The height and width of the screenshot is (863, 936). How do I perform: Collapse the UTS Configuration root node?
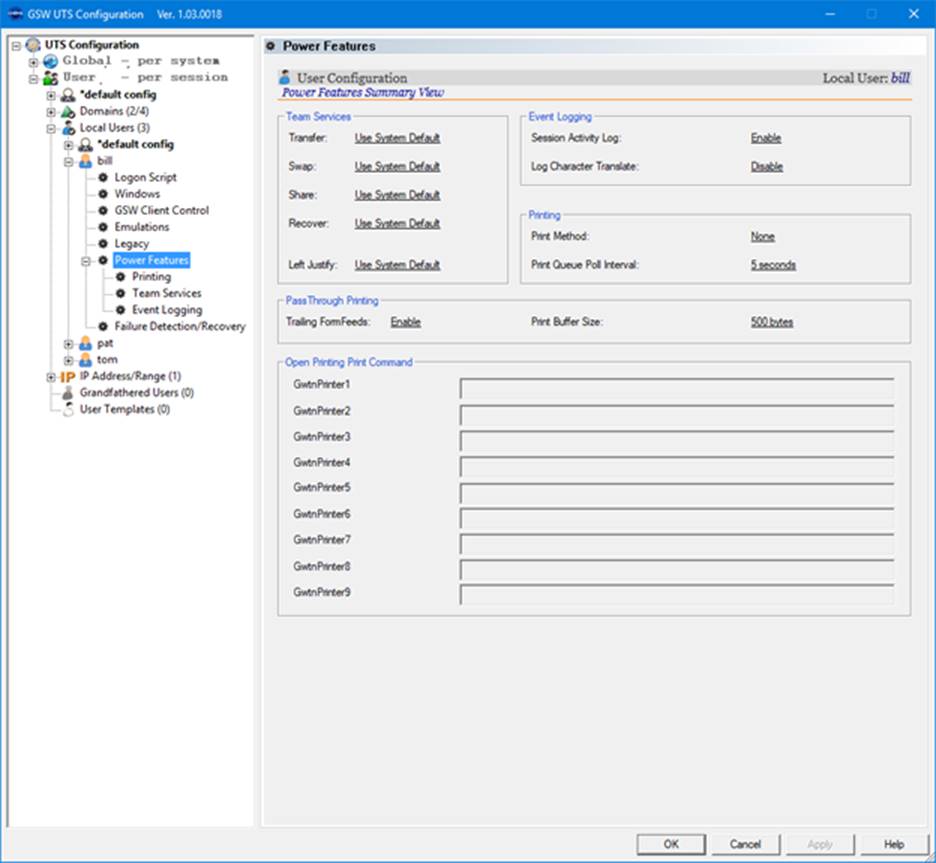pos(16,45)
